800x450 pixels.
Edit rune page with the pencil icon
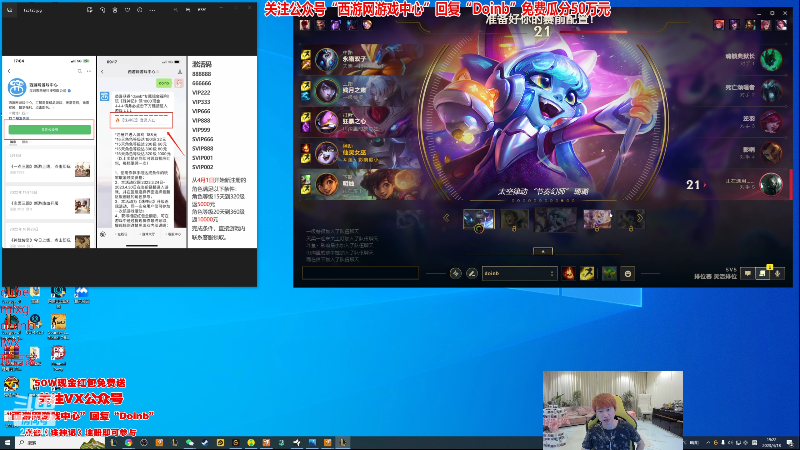[x=472, y=273]
